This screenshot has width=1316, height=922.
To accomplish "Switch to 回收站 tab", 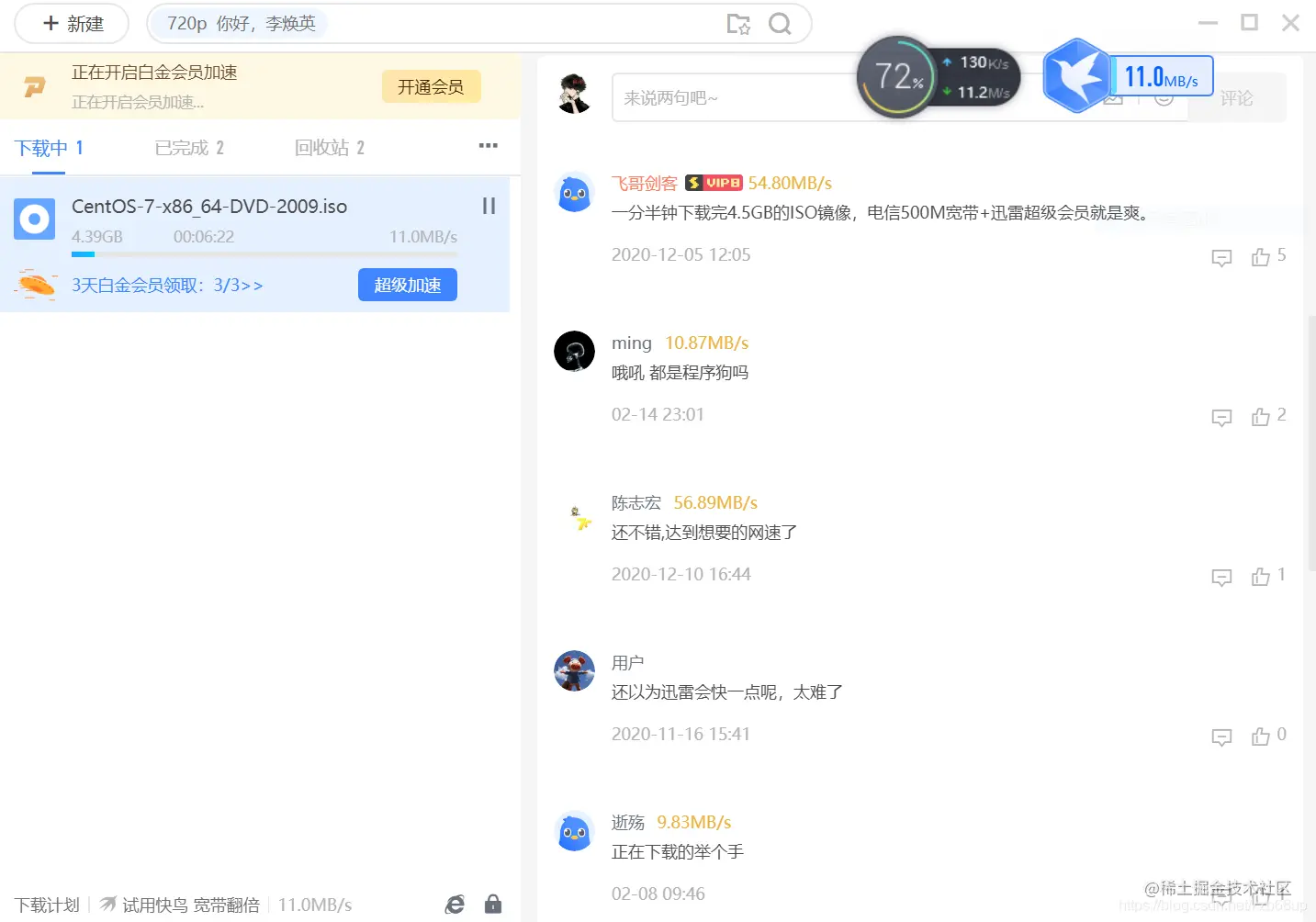I will (330, 148).
